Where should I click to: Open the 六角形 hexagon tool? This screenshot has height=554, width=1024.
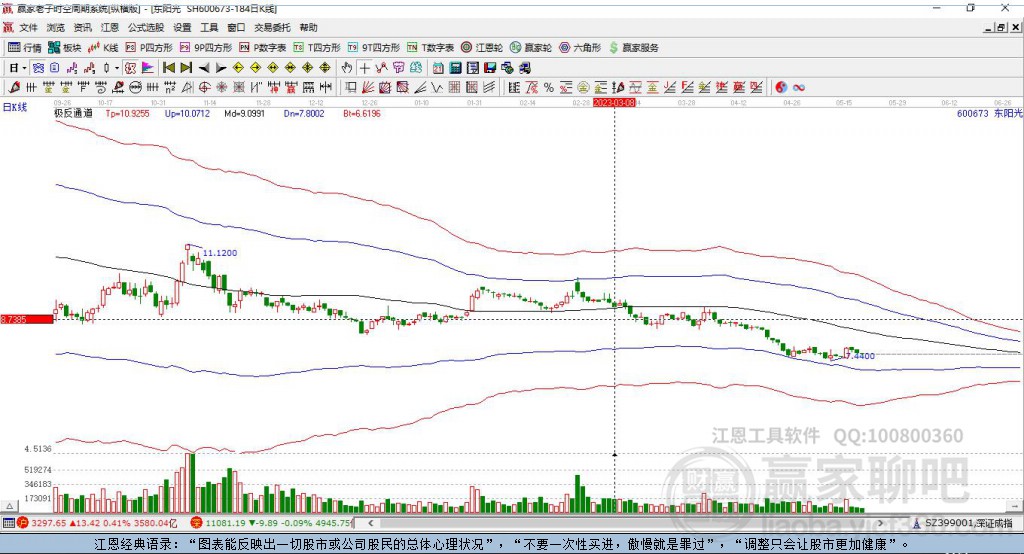coord(580,48)
